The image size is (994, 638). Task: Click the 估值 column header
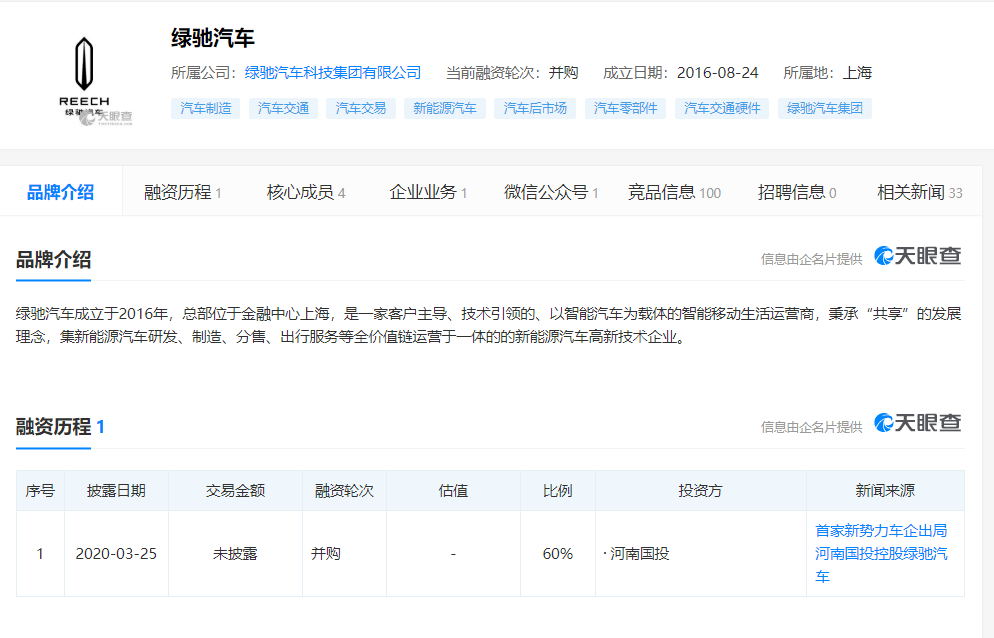[x=453, y=490]
